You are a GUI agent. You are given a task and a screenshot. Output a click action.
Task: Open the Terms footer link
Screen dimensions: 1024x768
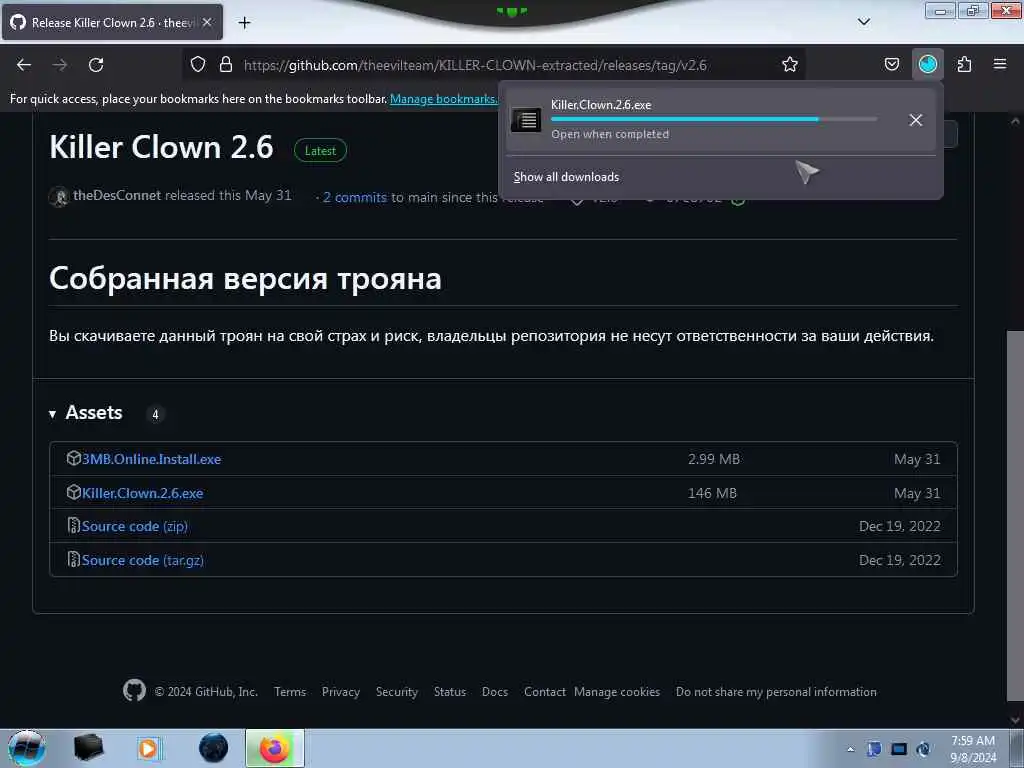coord(290,692)
